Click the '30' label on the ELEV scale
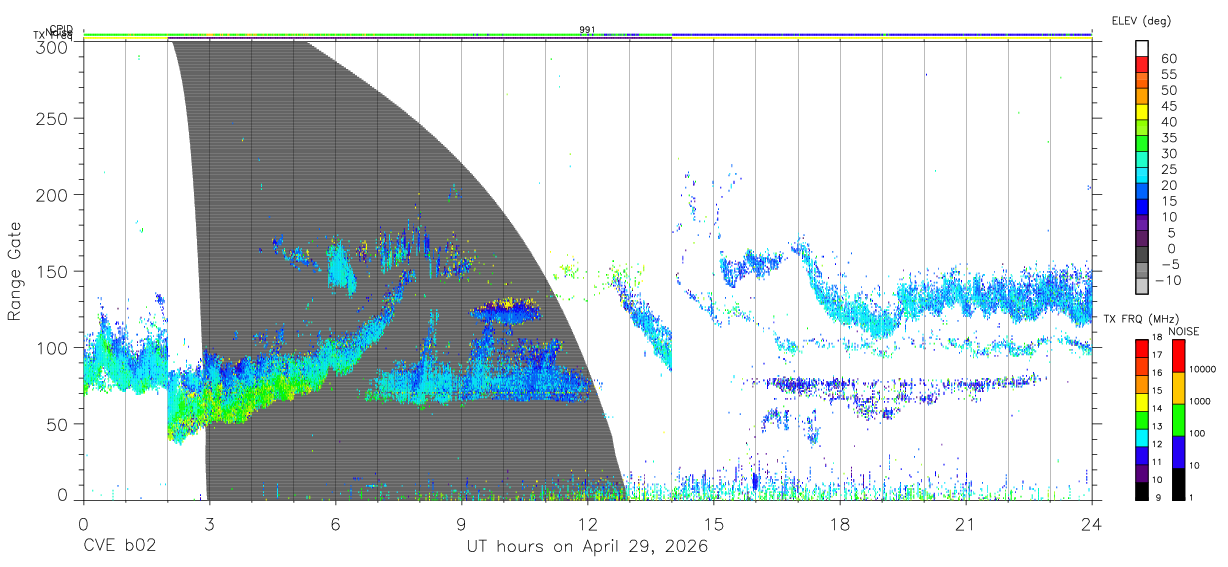This screenshot has width=1228, height=567. tap(1168, 153)
